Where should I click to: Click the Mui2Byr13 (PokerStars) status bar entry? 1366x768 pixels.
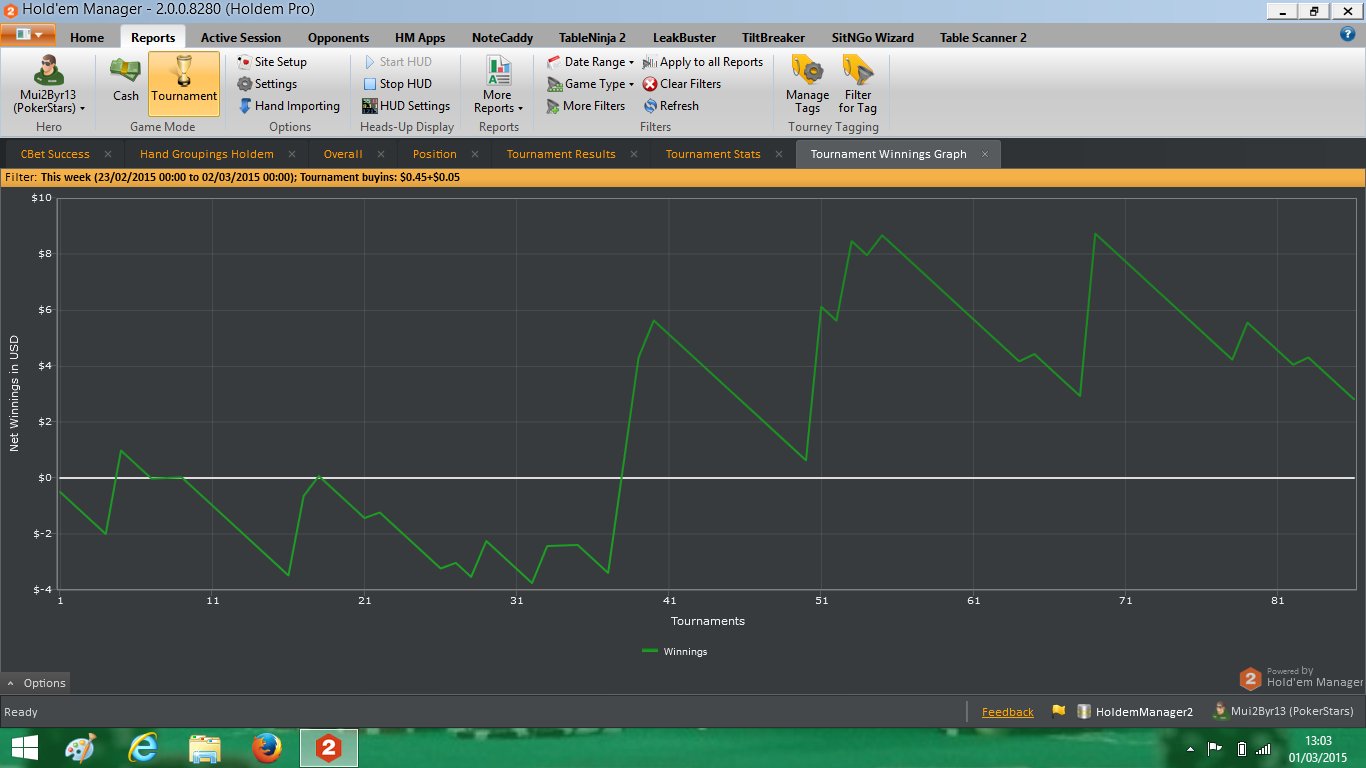[x=1283, y=711]
